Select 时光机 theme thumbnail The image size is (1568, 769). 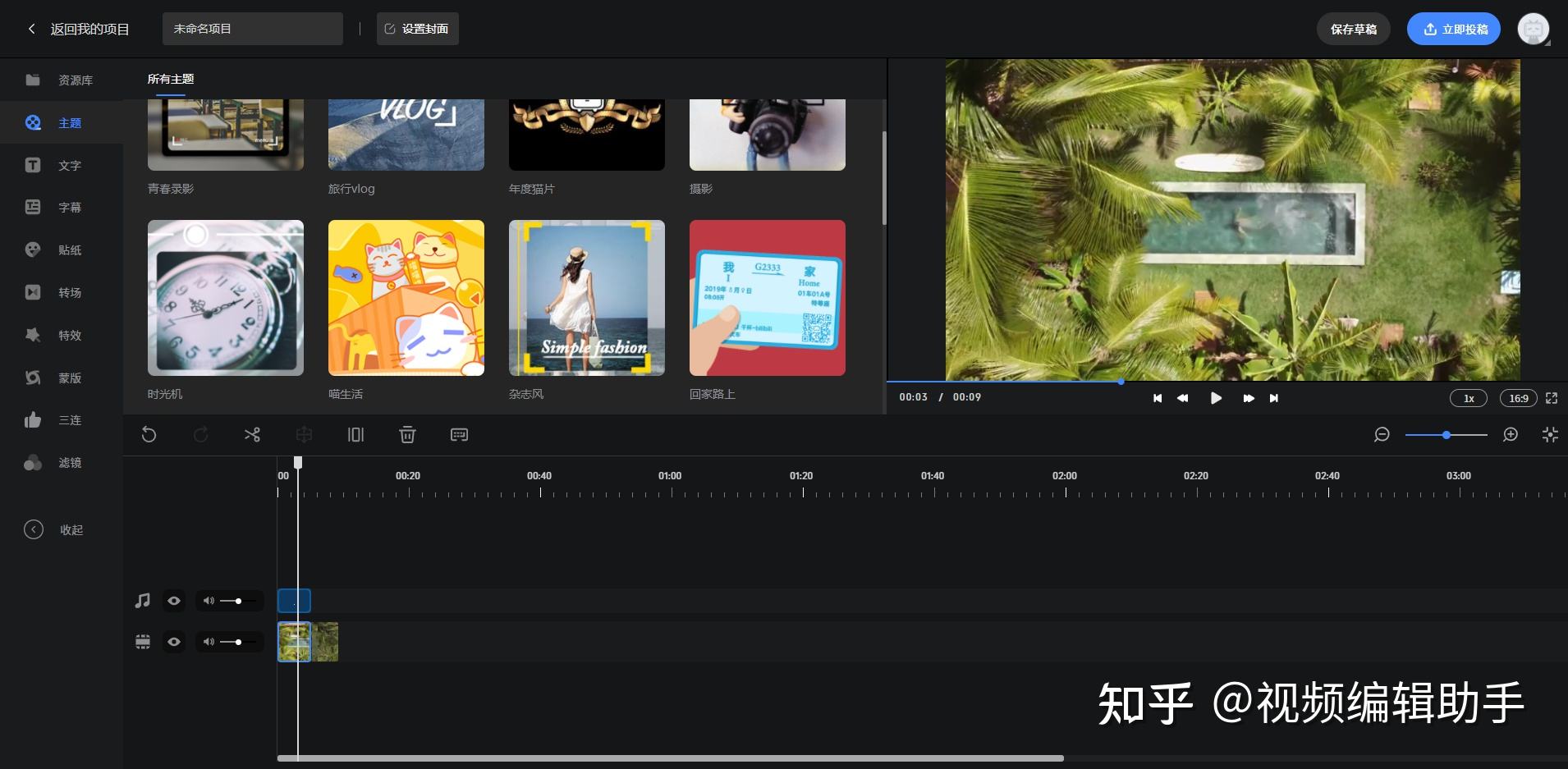[x=226, y=298]
